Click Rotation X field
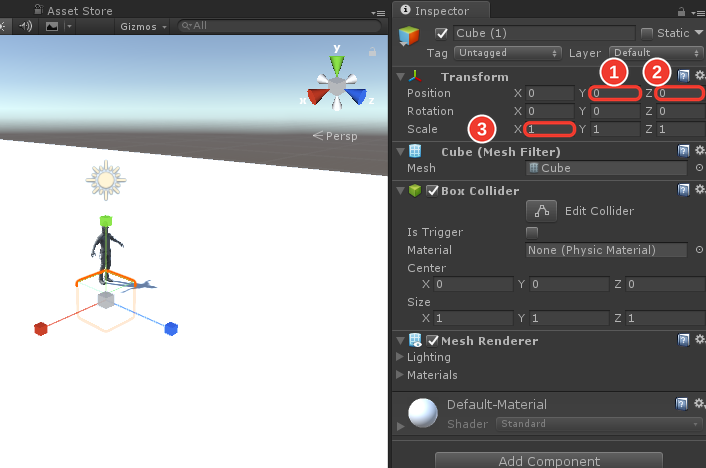The height and width of the screenshot is (468, 706). [x=549, y=111]
